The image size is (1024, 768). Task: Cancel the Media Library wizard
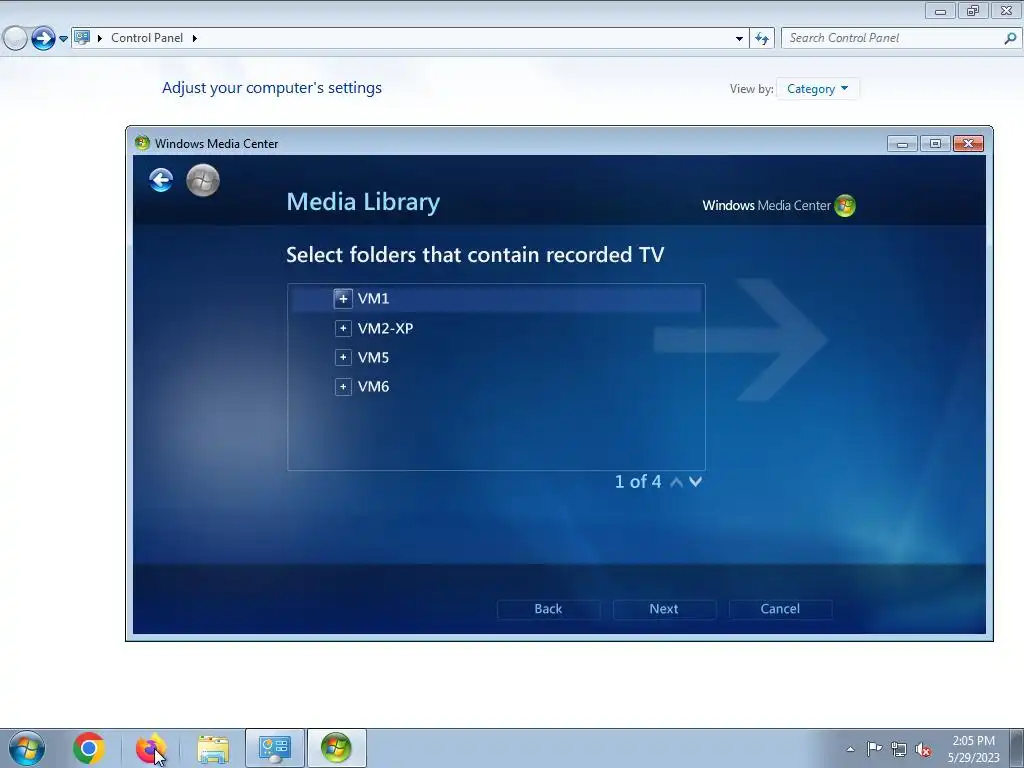[x=780, y=609]
